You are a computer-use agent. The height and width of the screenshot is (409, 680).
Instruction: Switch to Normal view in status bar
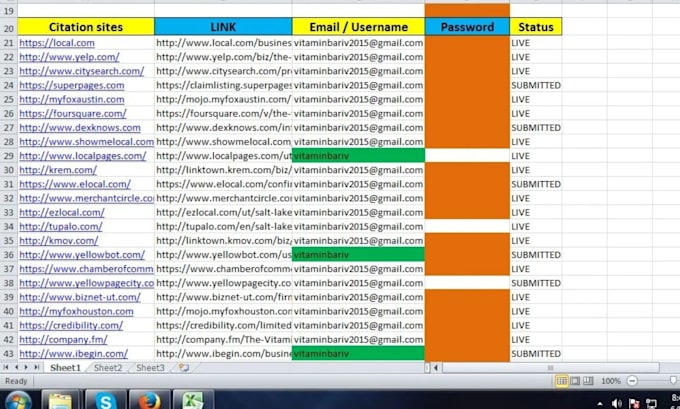[561, 381]
